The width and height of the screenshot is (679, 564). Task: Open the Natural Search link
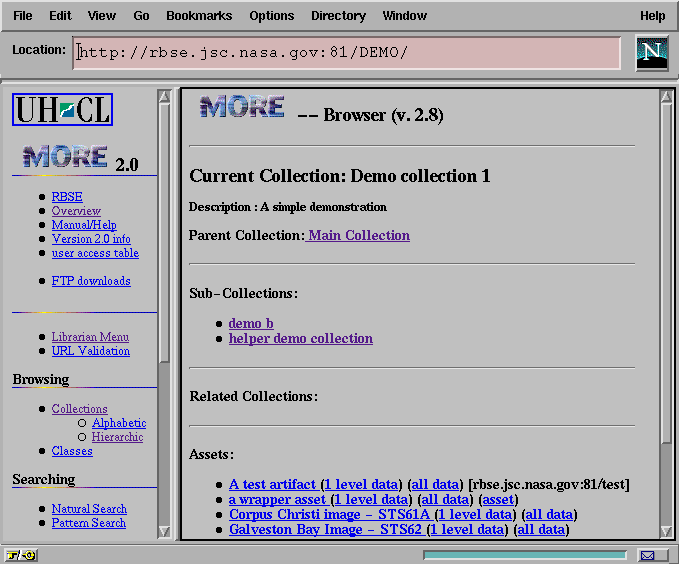89,509
